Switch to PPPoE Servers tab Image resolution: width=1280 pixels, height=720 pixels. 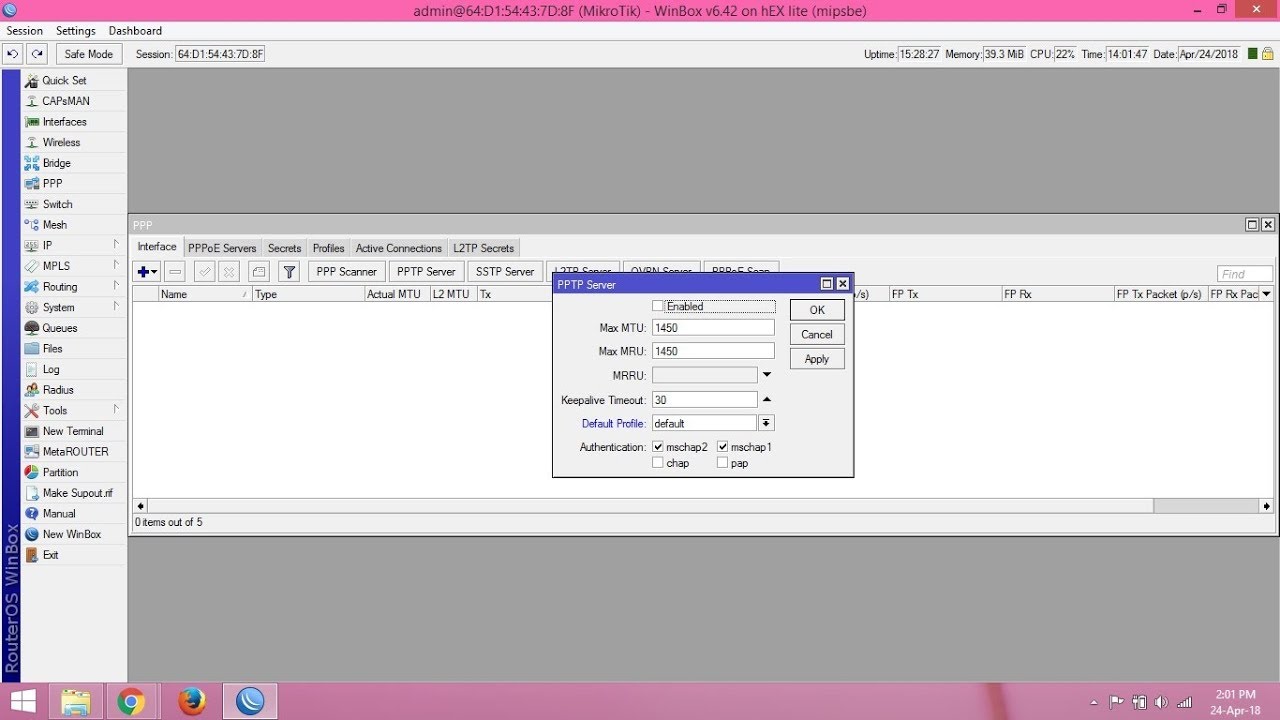[x=222, y=248]
